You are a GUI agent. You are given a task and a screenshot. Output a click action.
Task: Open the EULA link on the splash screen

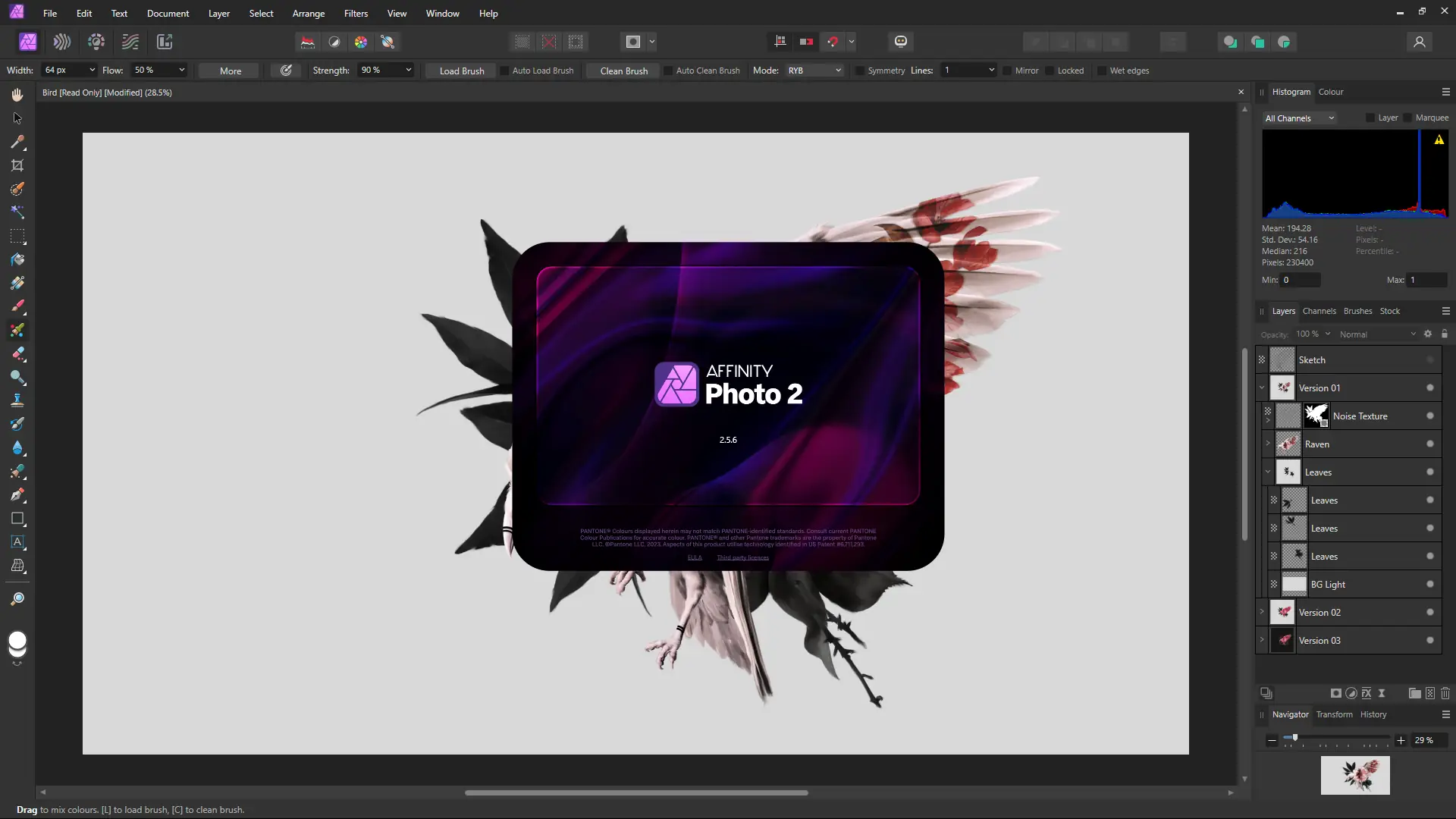pyautogui.click(x=694, y=557)
